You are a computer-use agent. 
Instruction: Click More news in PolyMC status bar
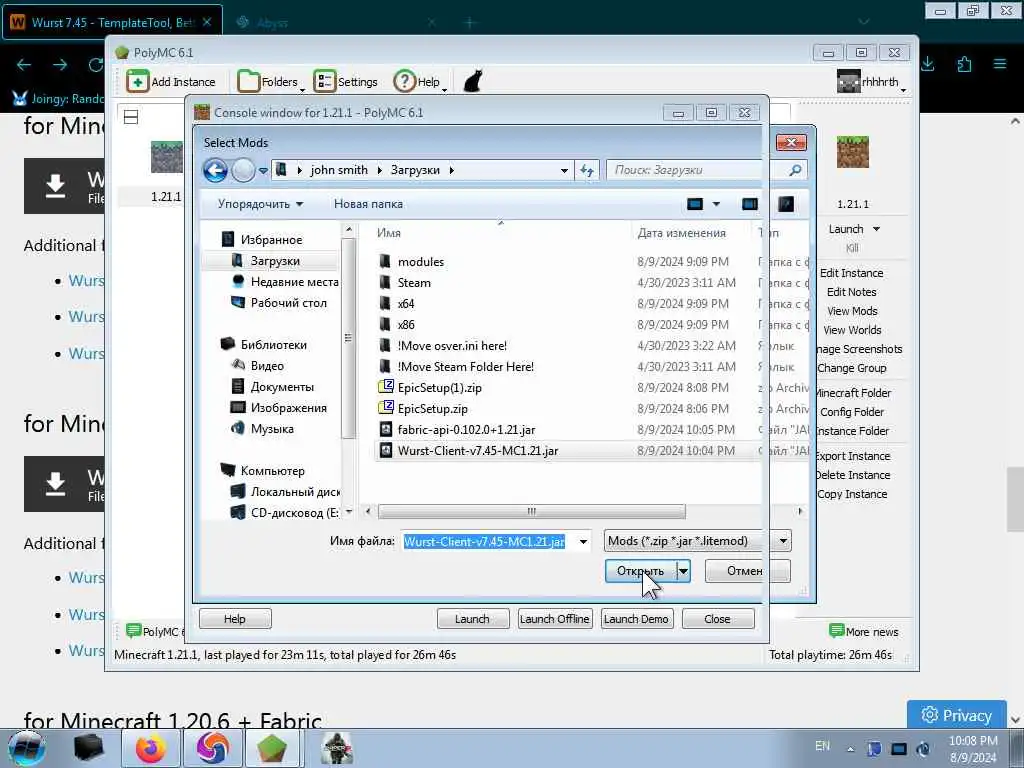click(x=863, y=632)
